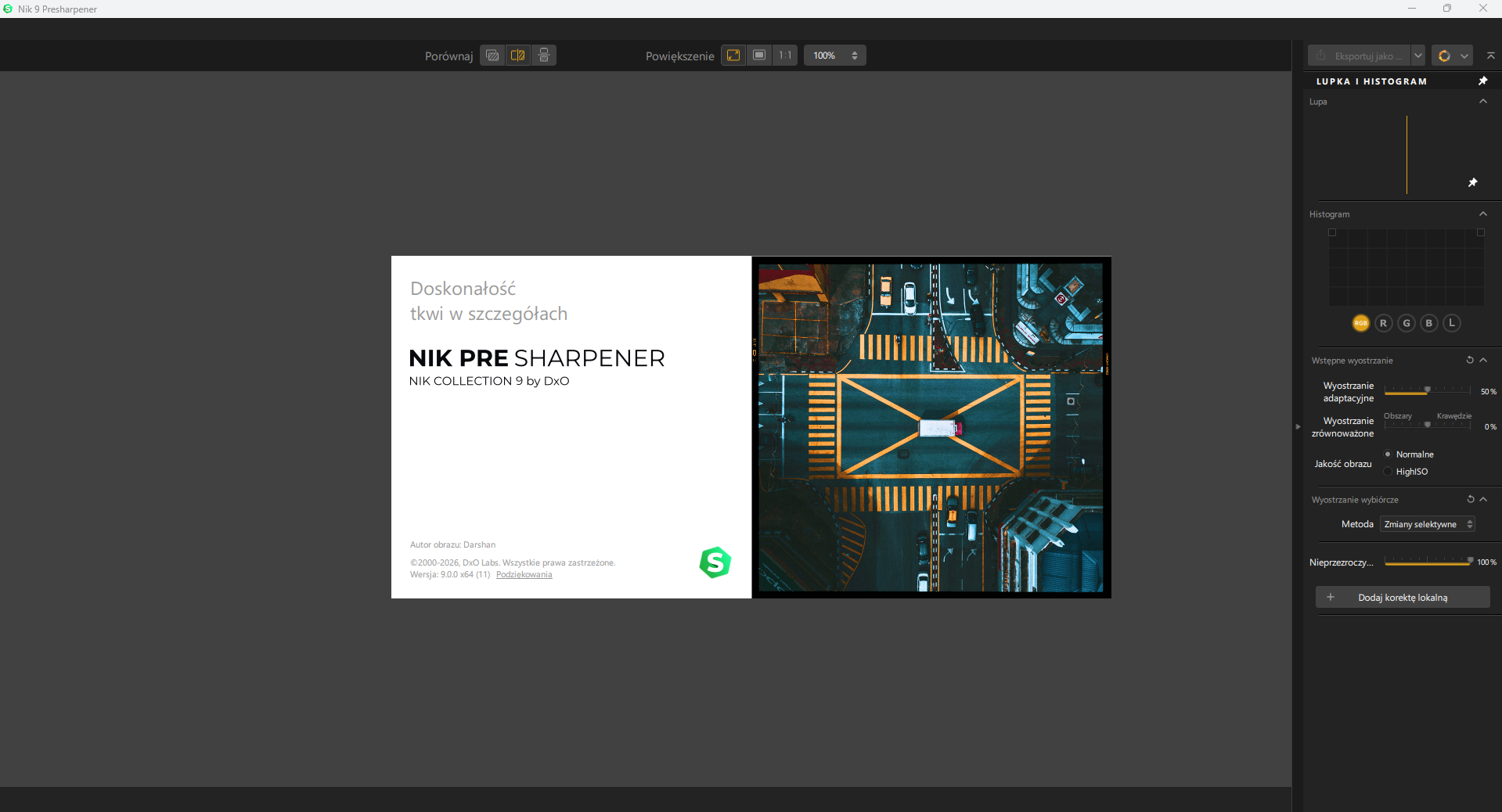Collapse the Wyostrzanie wybiórcze section
The width and height of the screenshot is (1502, 812).
[x=1483, y=499]
